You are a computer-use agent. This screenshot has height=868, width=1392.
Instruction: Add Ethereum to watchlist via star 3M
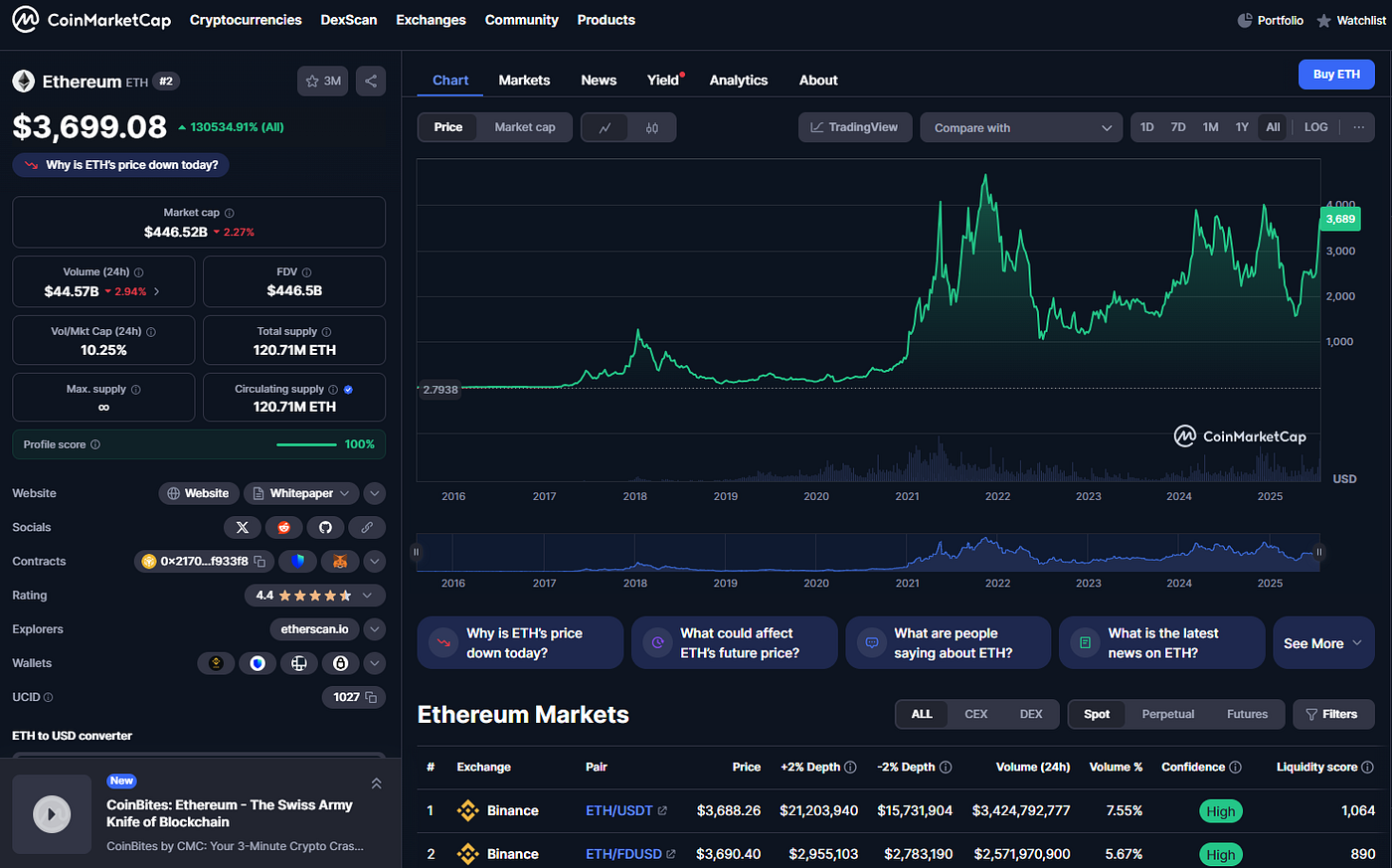pos(323,82)
